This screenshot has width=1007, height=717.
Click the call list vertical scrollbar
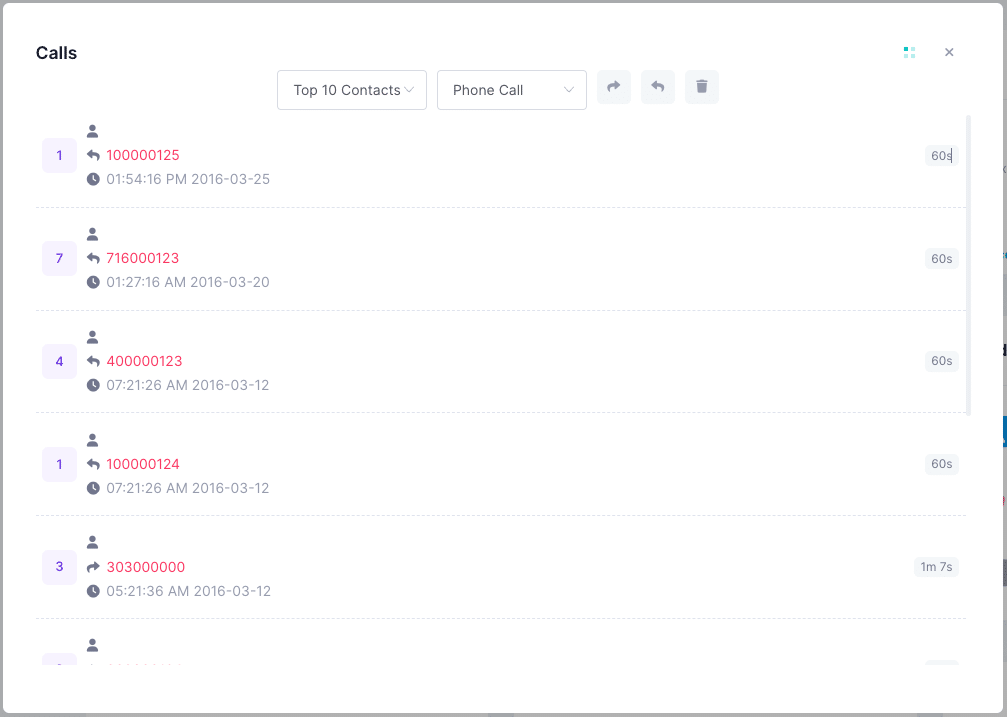click(968, 265)
